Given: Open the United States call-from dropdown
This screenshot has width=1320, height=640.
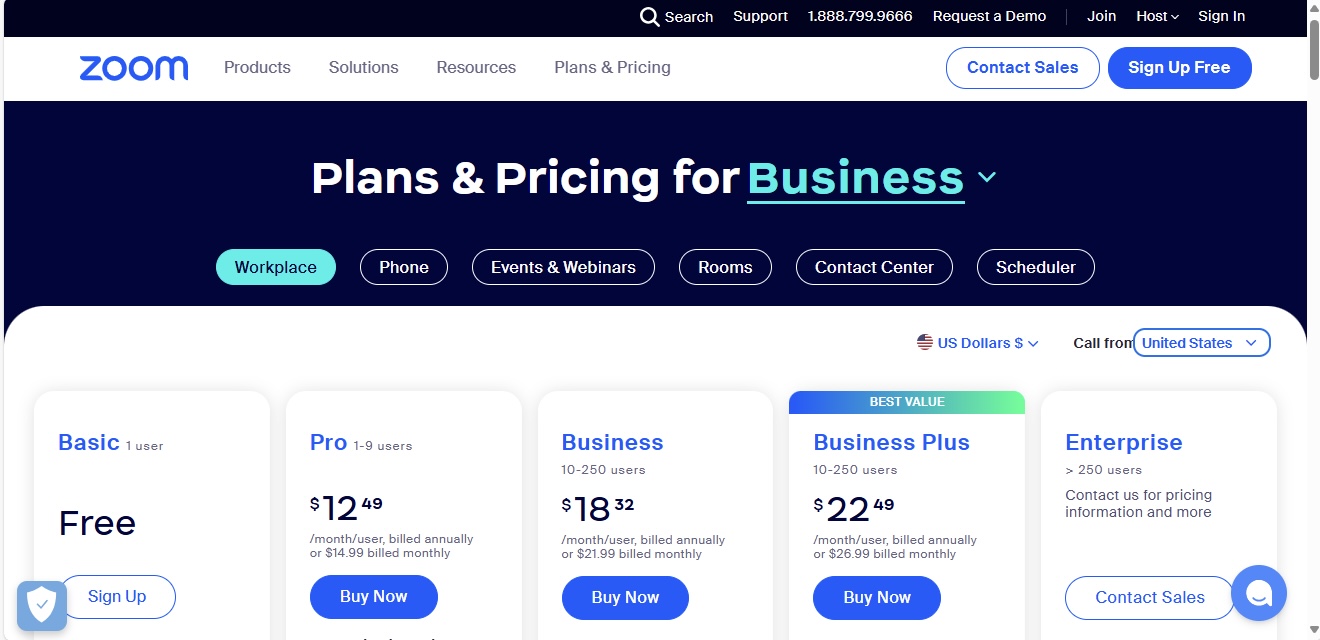Looking at the screenshot, I should coord(1201,342).
